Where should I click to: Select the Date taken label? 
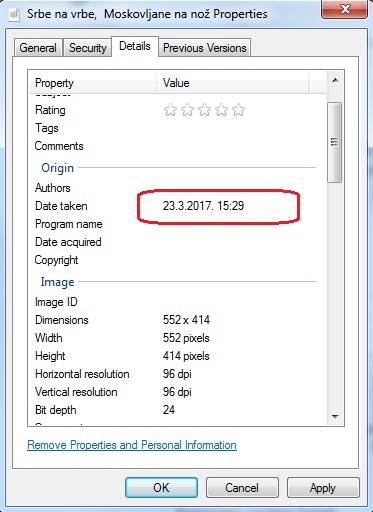click(x=61, y=206)
